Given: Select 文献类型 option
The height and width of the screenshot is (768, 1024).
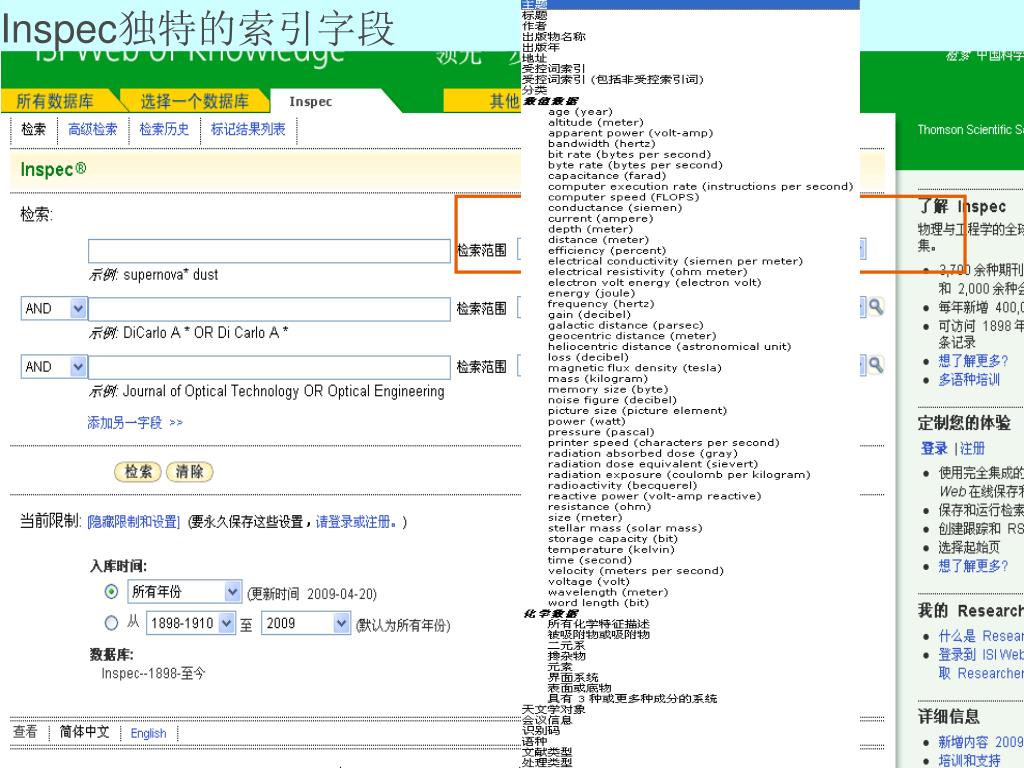Looking at the screenshot, I should click(x=547, y=752).
